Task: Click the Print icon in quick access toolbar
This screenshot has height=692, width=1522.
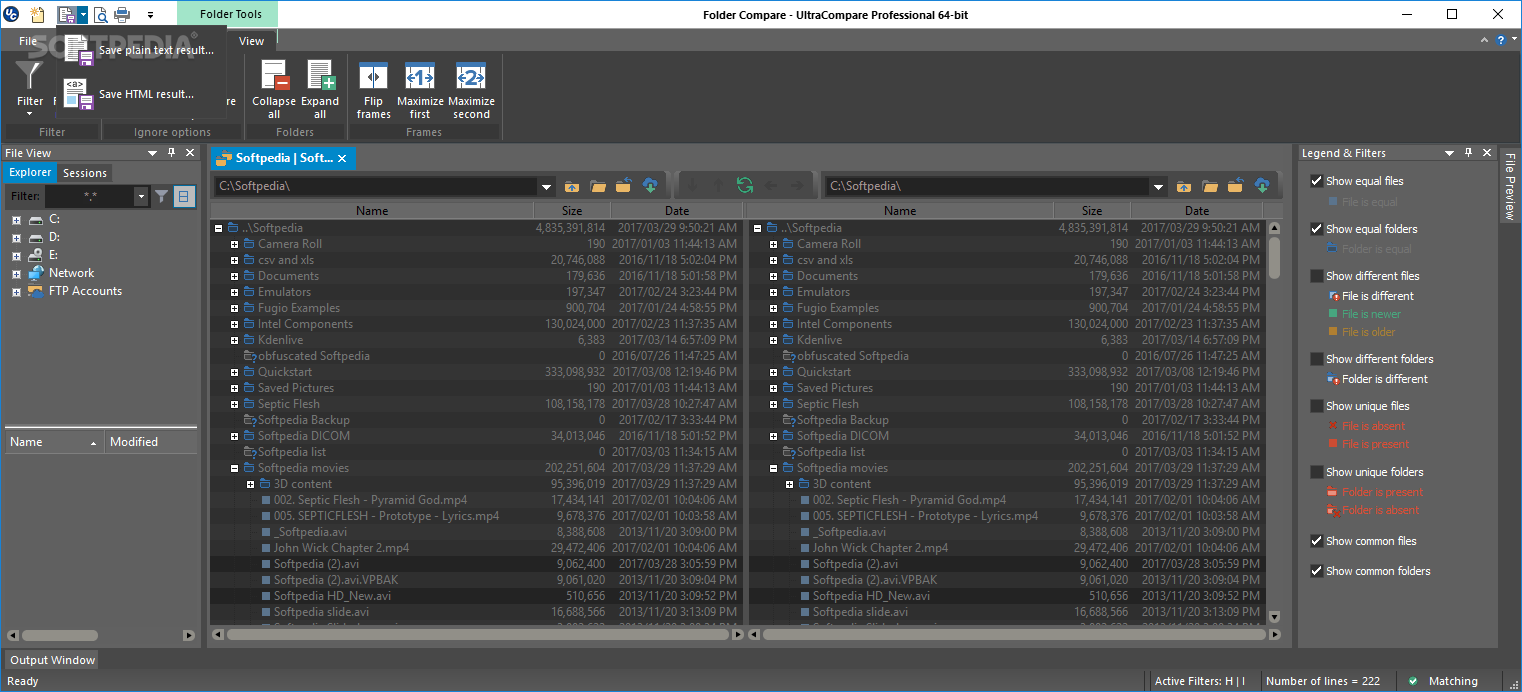Action: (122, 14)
